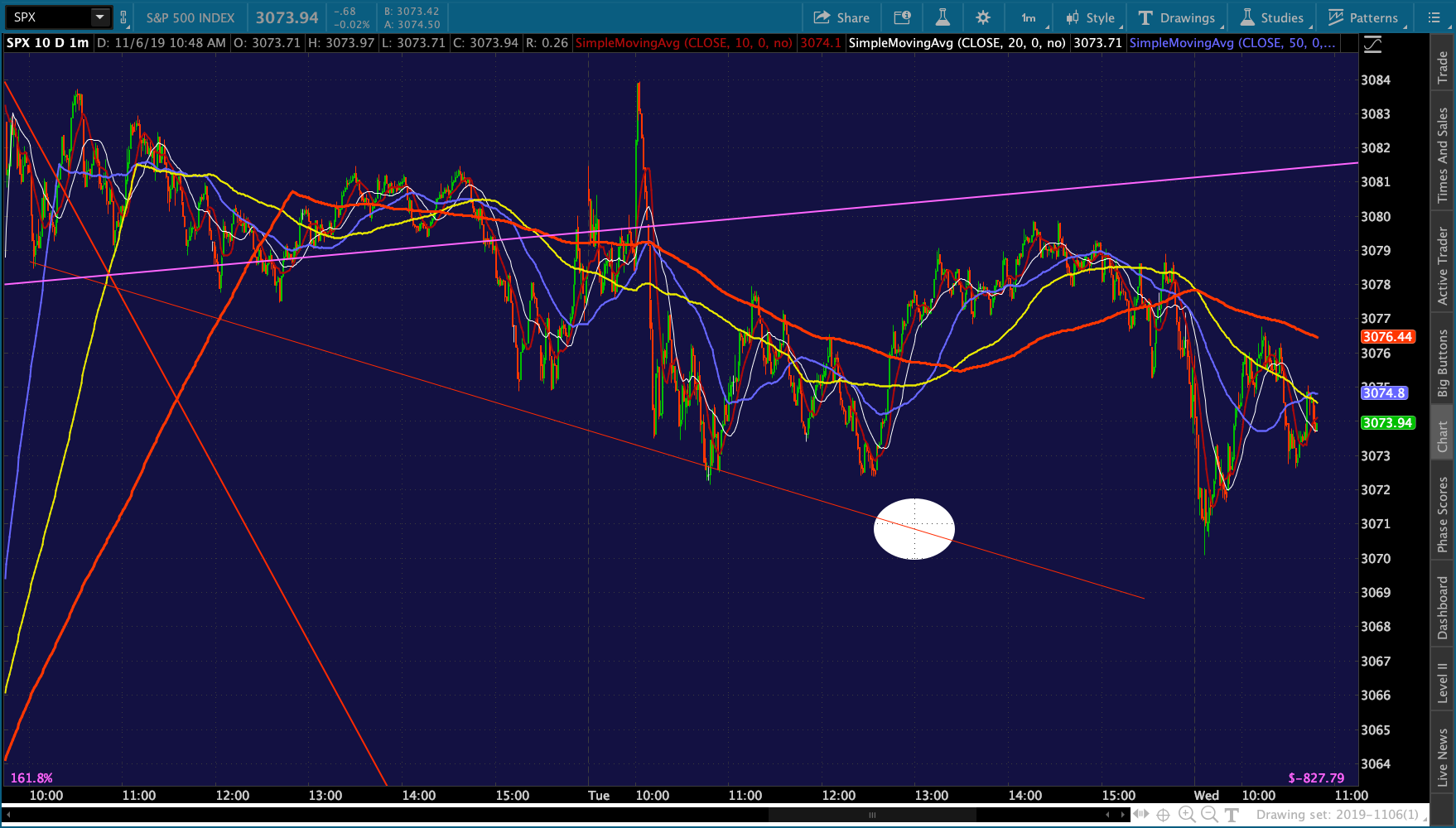The height and width of the screenshot is (828, 1456).
Task: Click the $-827.79 value label
Action: pos(1317,778)
